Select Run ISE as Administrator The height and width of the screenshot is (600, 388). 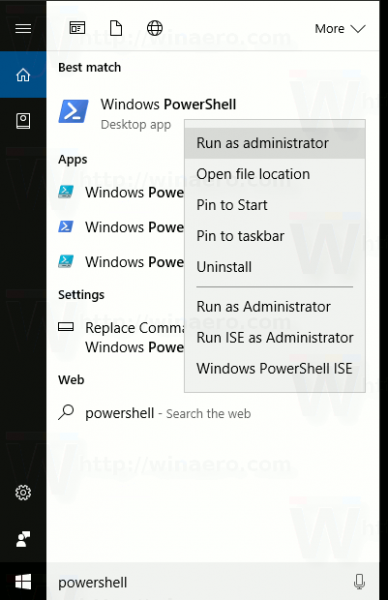point(275,338)
